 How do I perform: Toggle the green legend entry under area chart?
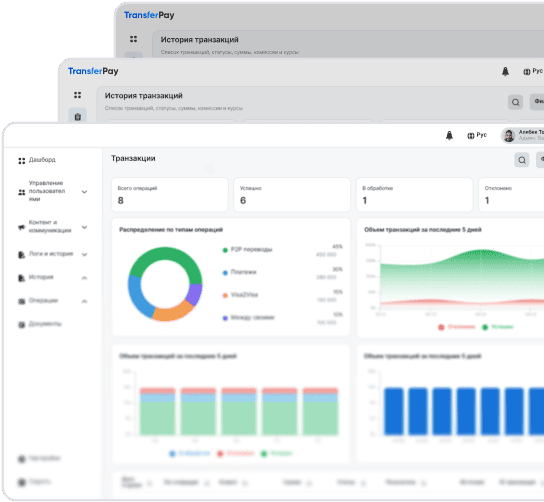click(498, 327)
